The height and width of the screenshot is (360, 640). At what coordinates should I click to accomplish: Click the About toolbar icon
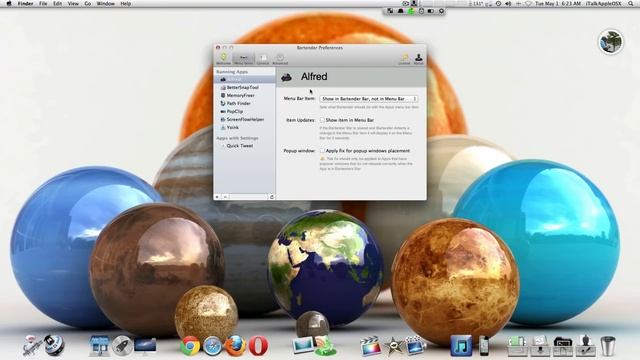[418, 59]
